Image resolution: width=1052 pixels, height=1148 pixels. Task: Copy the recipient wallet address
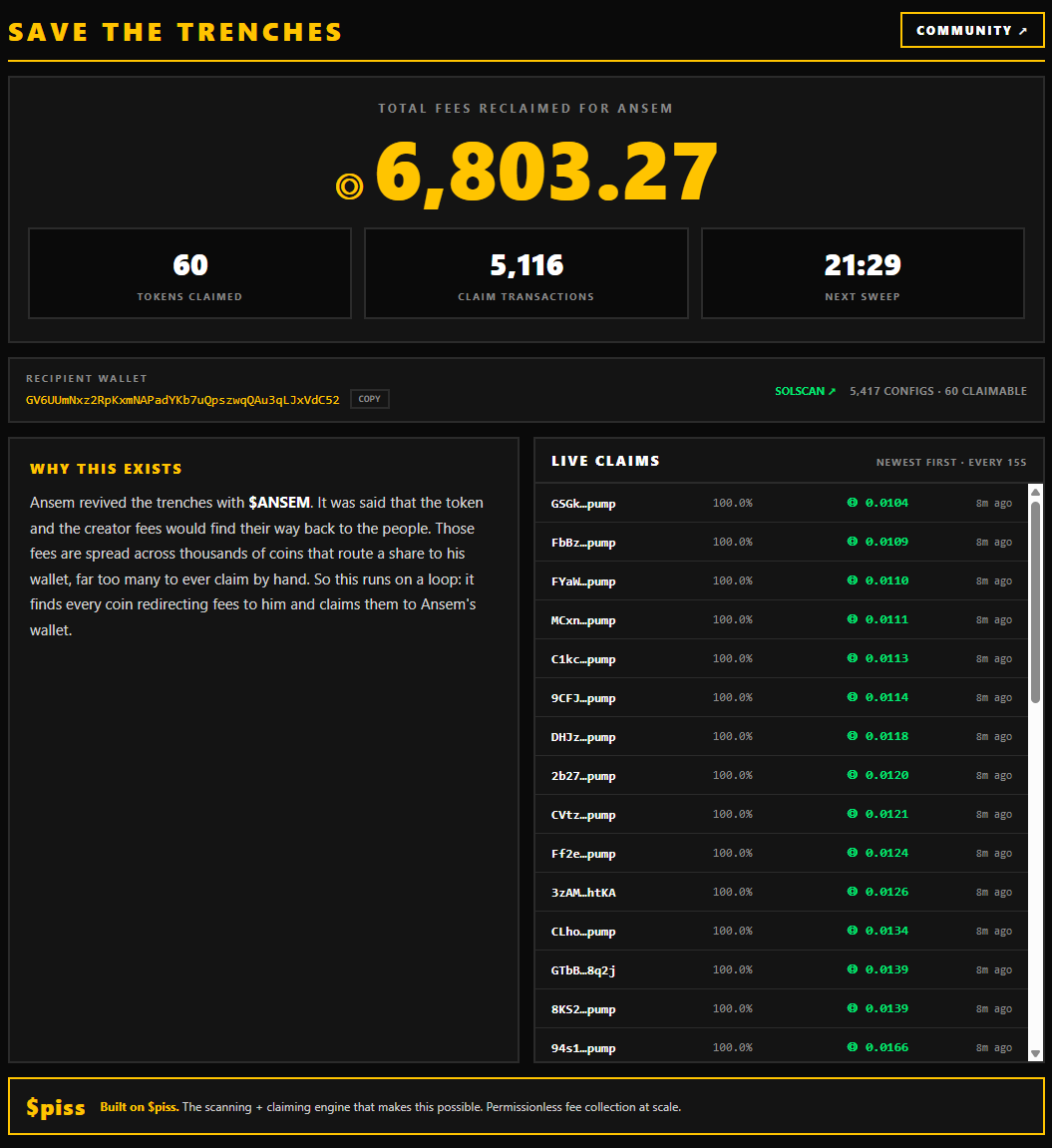click(x=369, y=399)
